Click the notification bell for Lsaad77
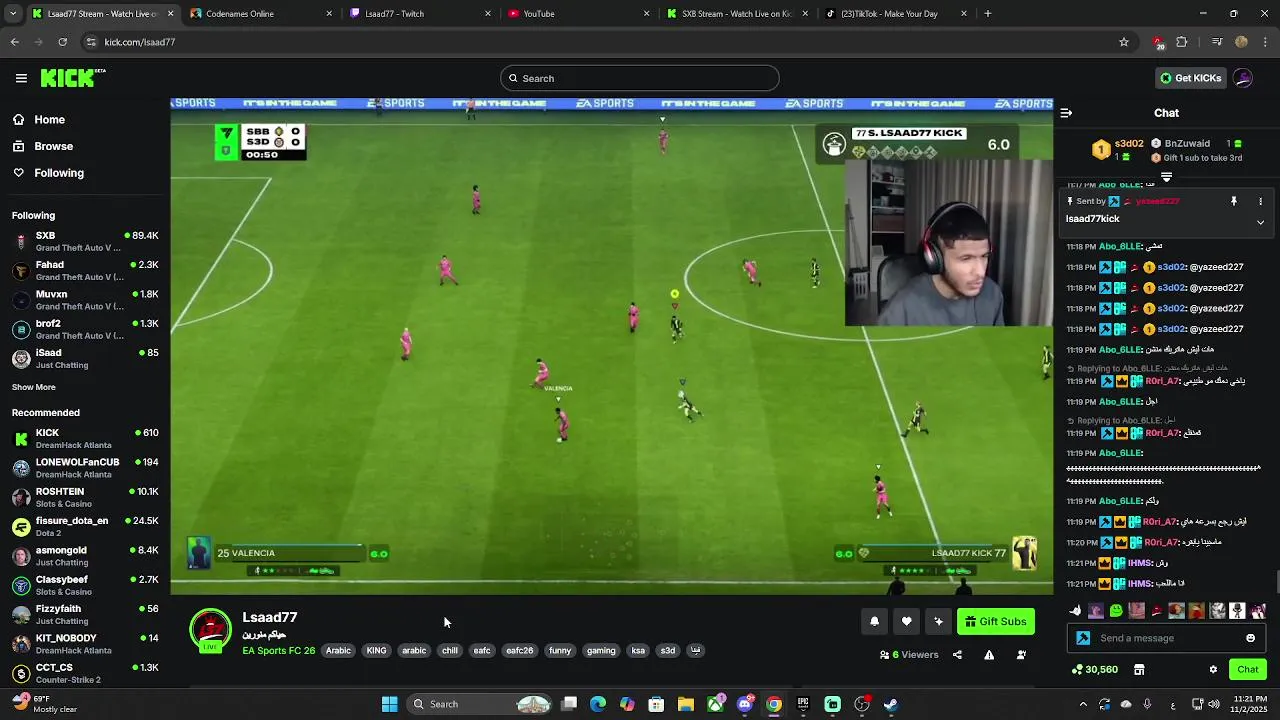The image size is (1280, 720). click(x=874, y=621)
